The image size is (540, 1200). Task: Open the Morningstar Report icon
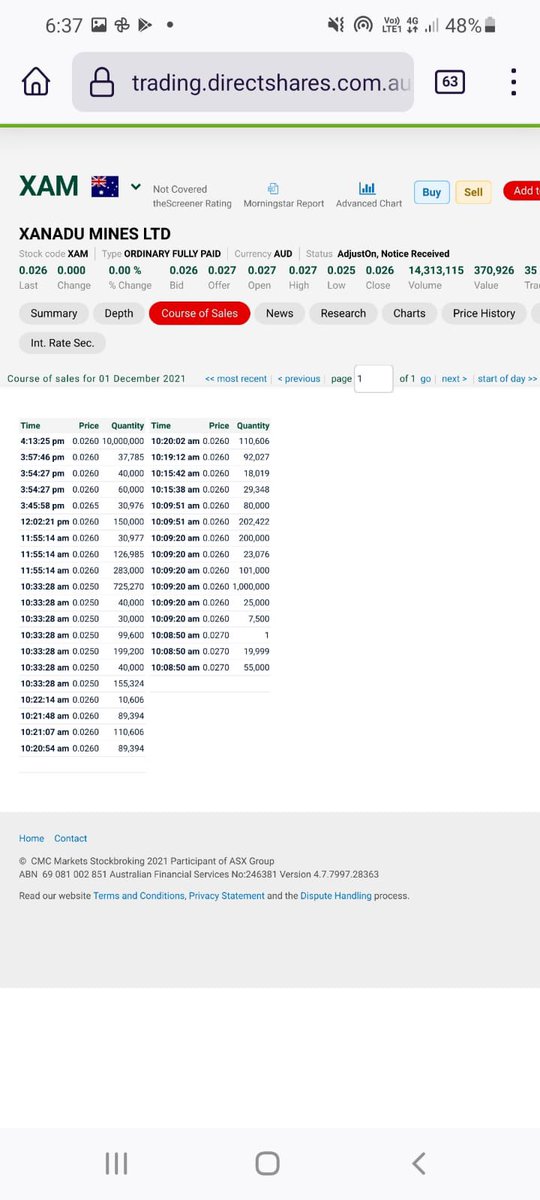tap(273, 188)
